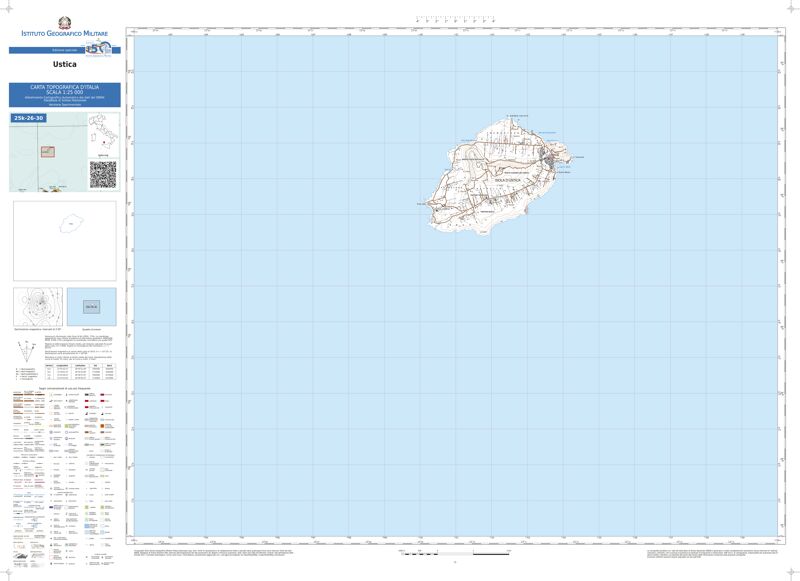Click the 'Carta Topografica d'Italia' blue banner
The image size is (800, 581).
click(x=65, y=94)
